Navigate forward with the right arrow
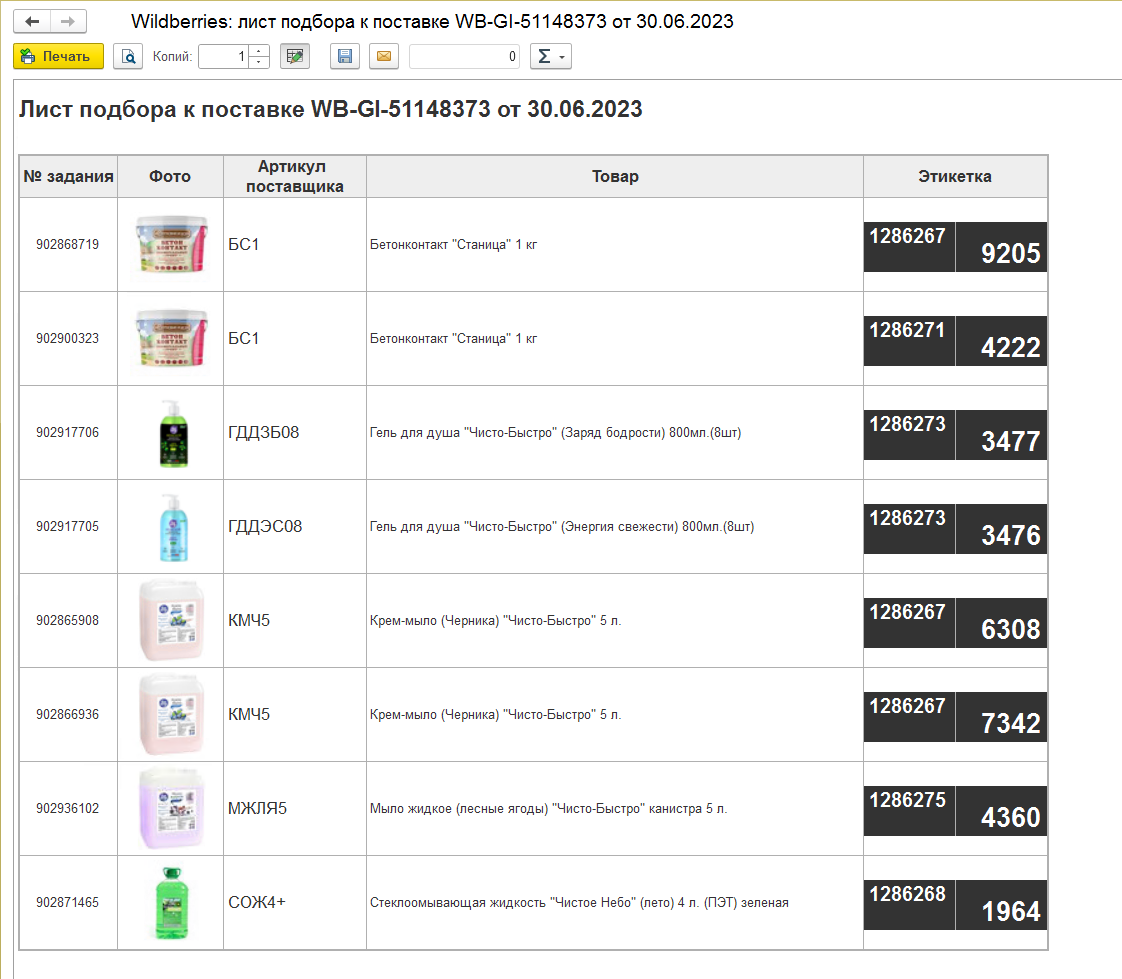The height and width of the screenshot is (979, 1122). click(67, 21)
